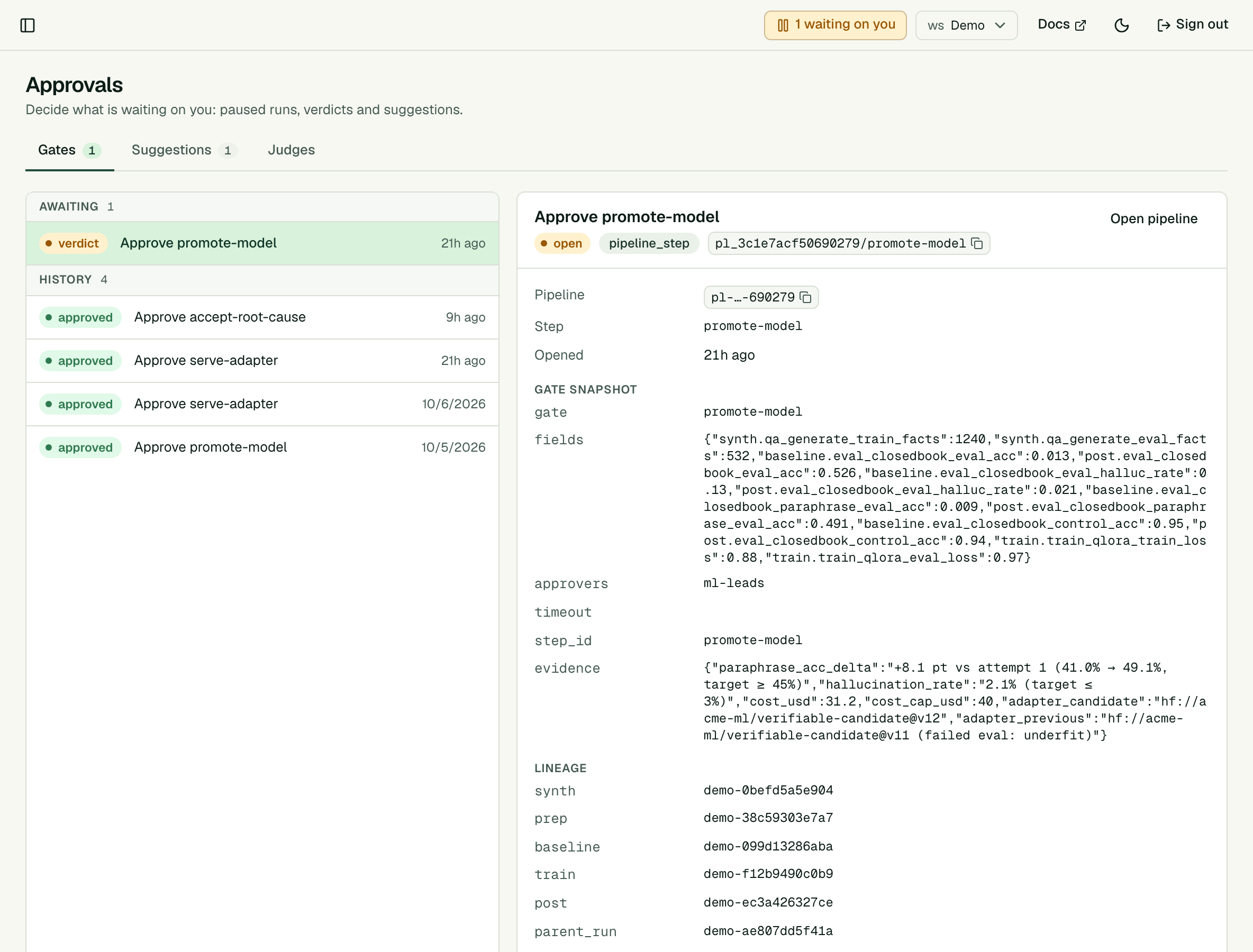Click the 1 waiting on you button
Viewport: 1253px width, 952px height.
coord(834,25)
